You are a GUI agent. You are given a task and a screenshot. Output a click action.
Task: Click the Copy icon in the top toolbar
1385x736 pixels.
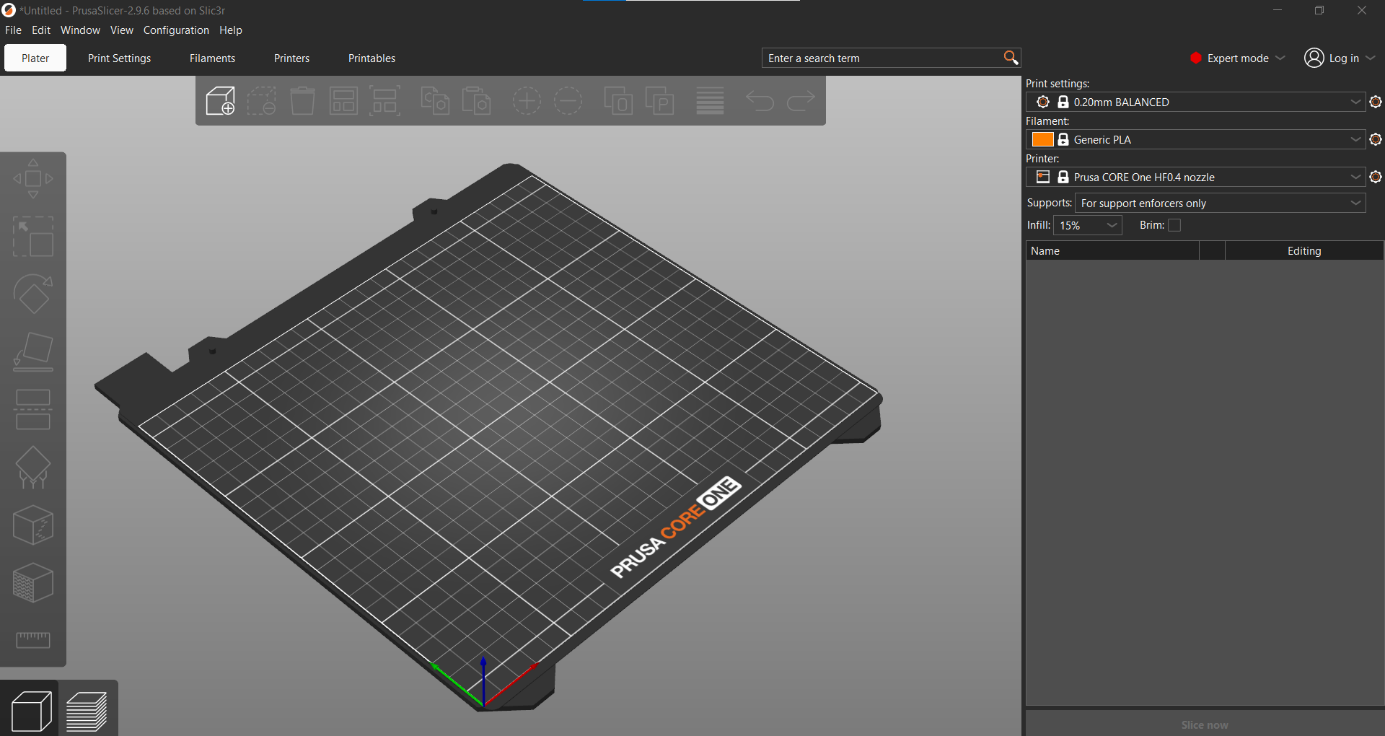(435, 101)
